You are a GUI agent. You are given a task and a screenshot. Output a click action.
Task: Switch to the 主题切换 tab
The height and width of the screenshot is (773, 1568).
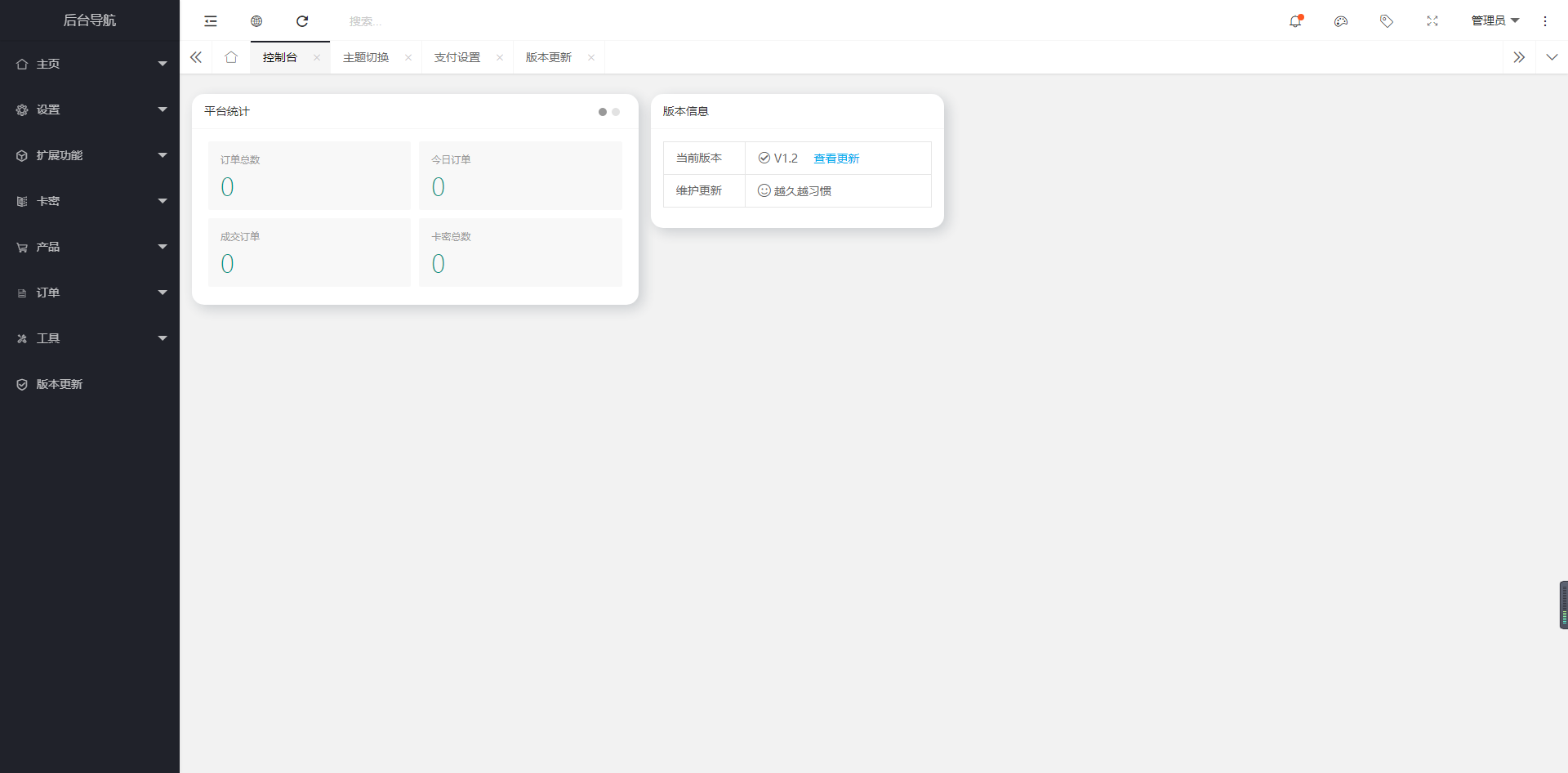point(366,57)
